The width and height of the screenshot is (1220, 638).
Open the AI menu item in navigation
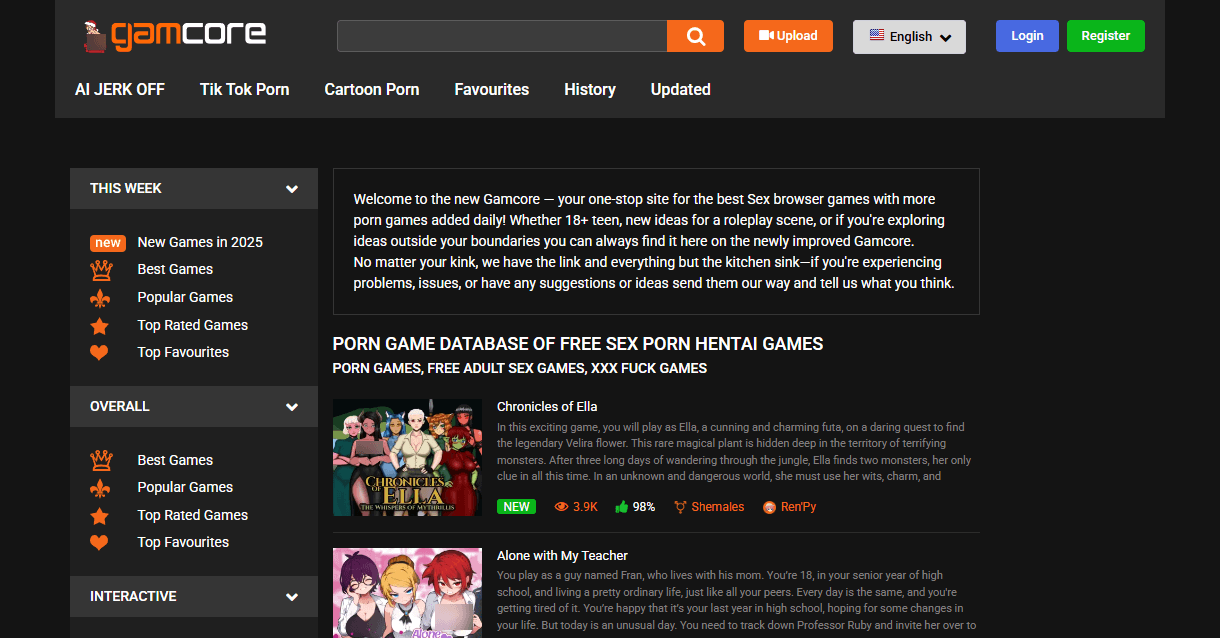tap(120, 89)
